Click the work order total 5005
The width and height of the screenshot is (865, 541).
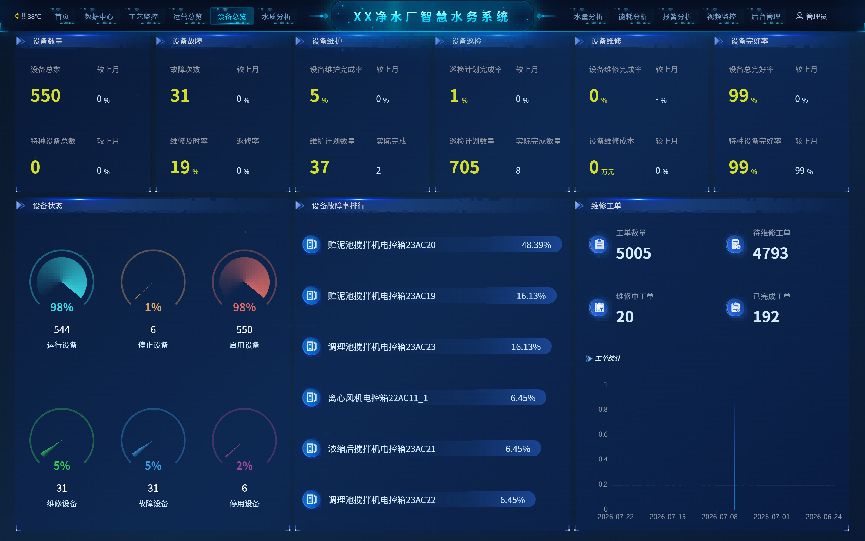pyautogui.click(x=633, y=254)
